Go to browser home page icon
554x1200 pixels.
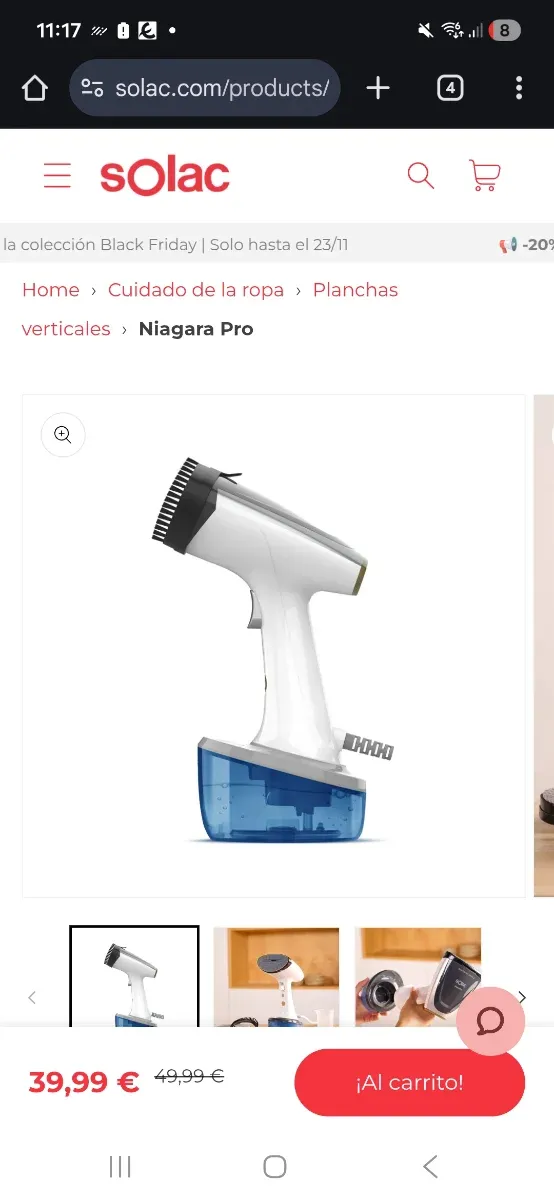tap(35, 88)
